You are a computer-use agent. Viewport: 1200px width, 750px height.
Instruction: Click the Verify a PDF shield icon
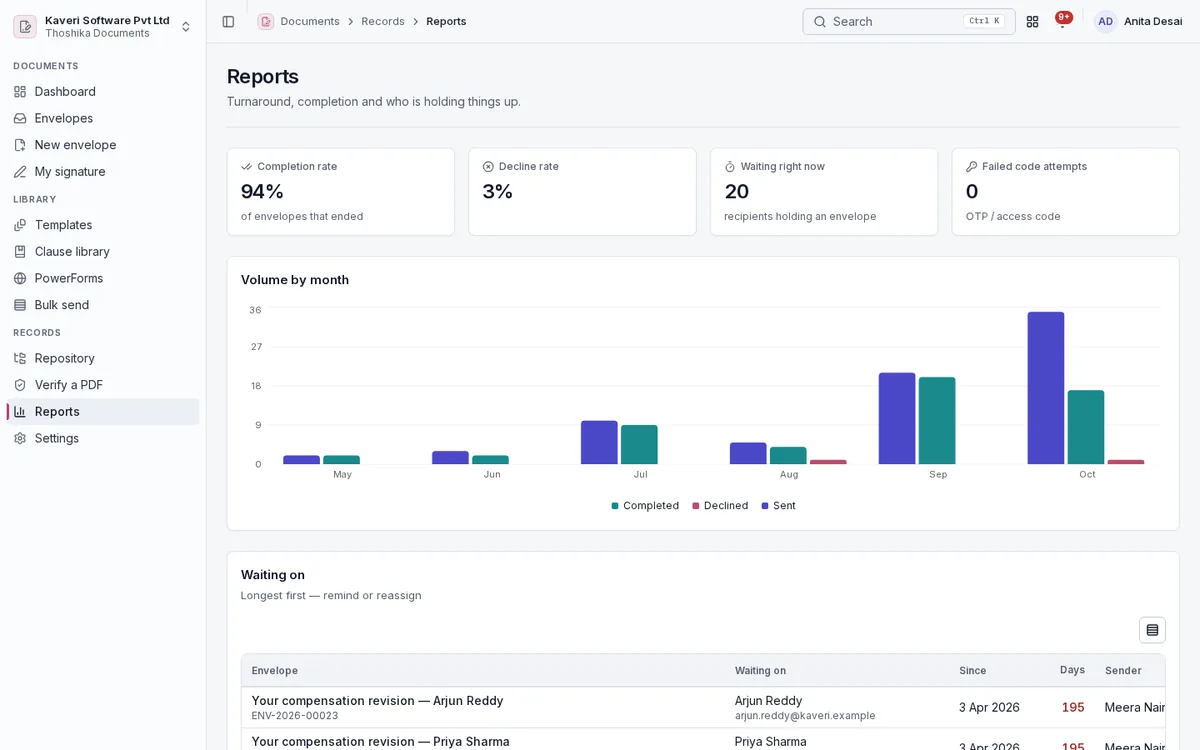pos(20,385)
